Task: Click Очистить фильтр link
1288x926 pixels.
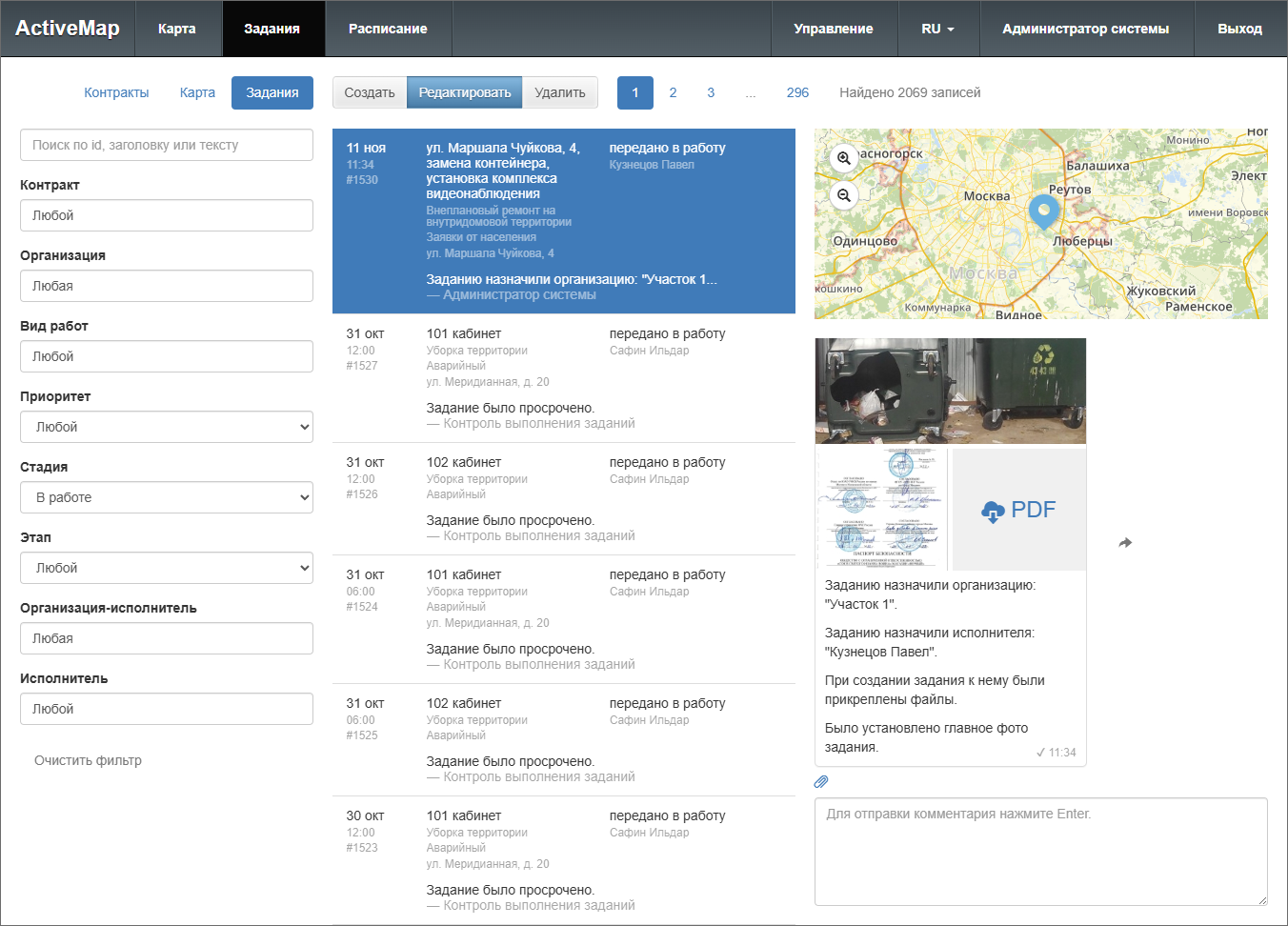Action: 88,760
